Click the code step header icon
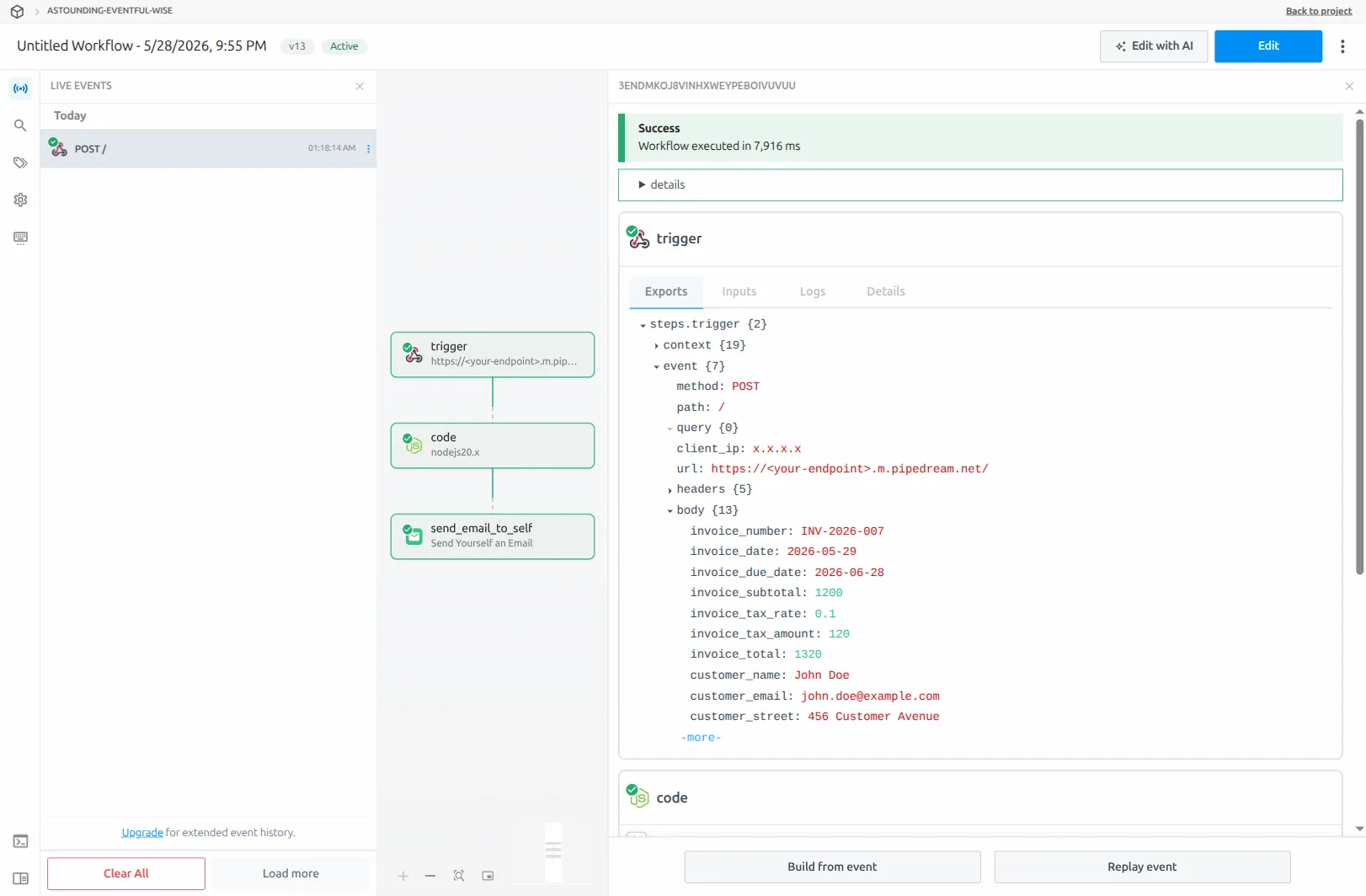The width and height of the screenshot is (1366, 896). (638, 796)
